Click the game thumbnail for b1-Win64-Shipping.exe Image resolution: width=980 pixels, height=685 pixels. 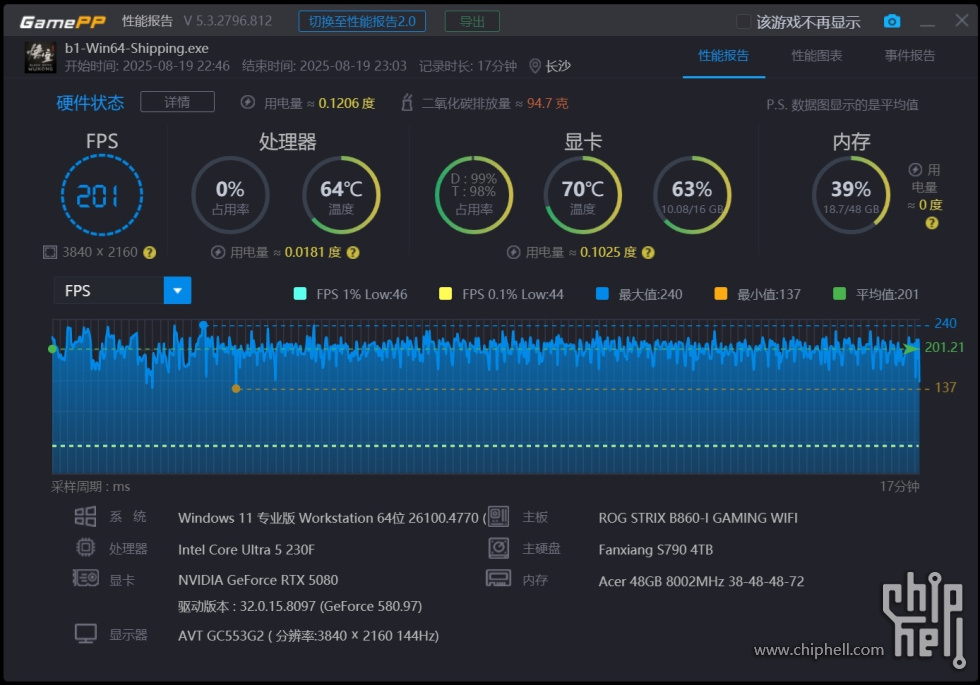click(41, 57)
